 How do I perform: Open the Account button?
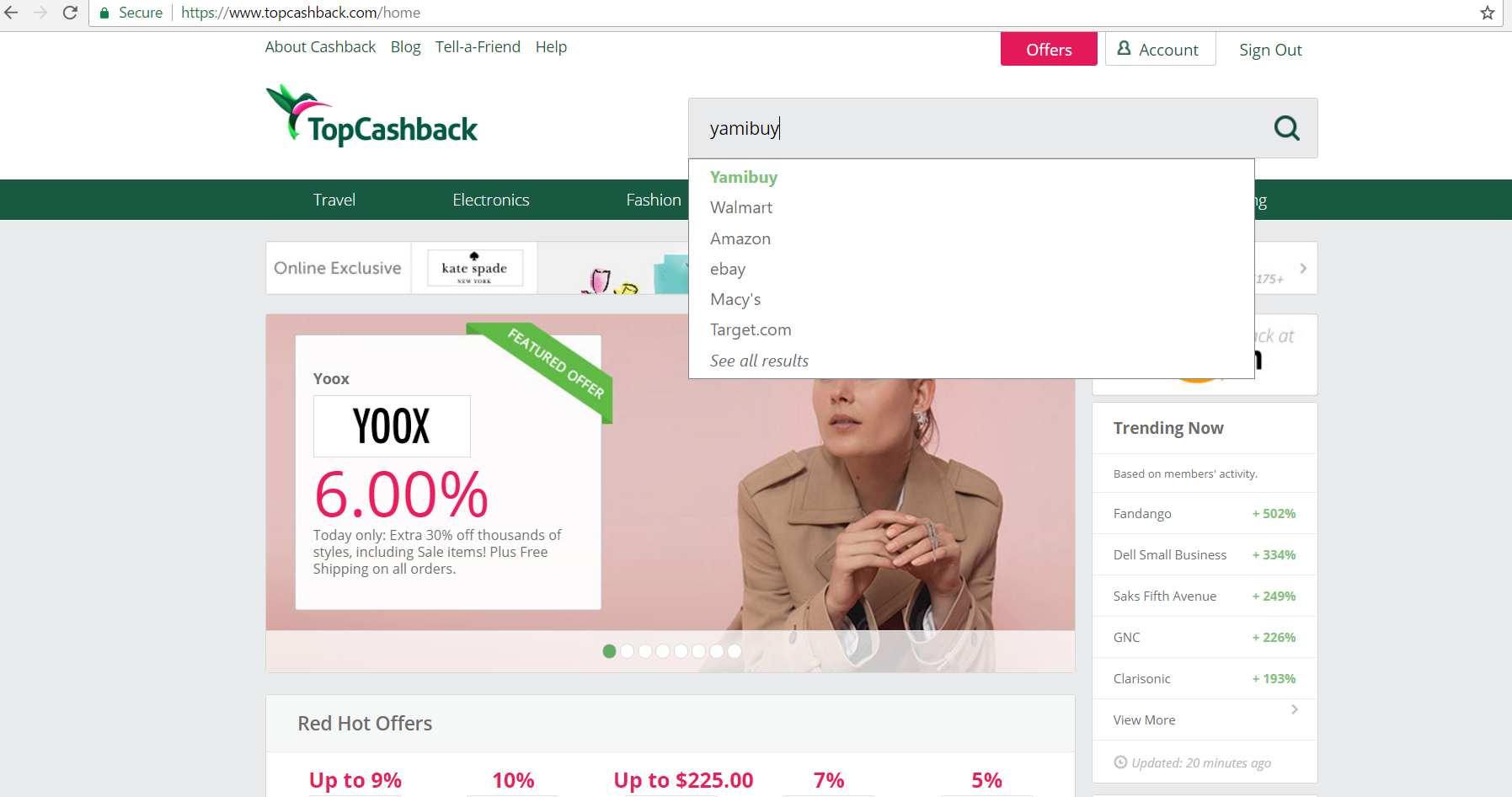tap(1160, 49)
